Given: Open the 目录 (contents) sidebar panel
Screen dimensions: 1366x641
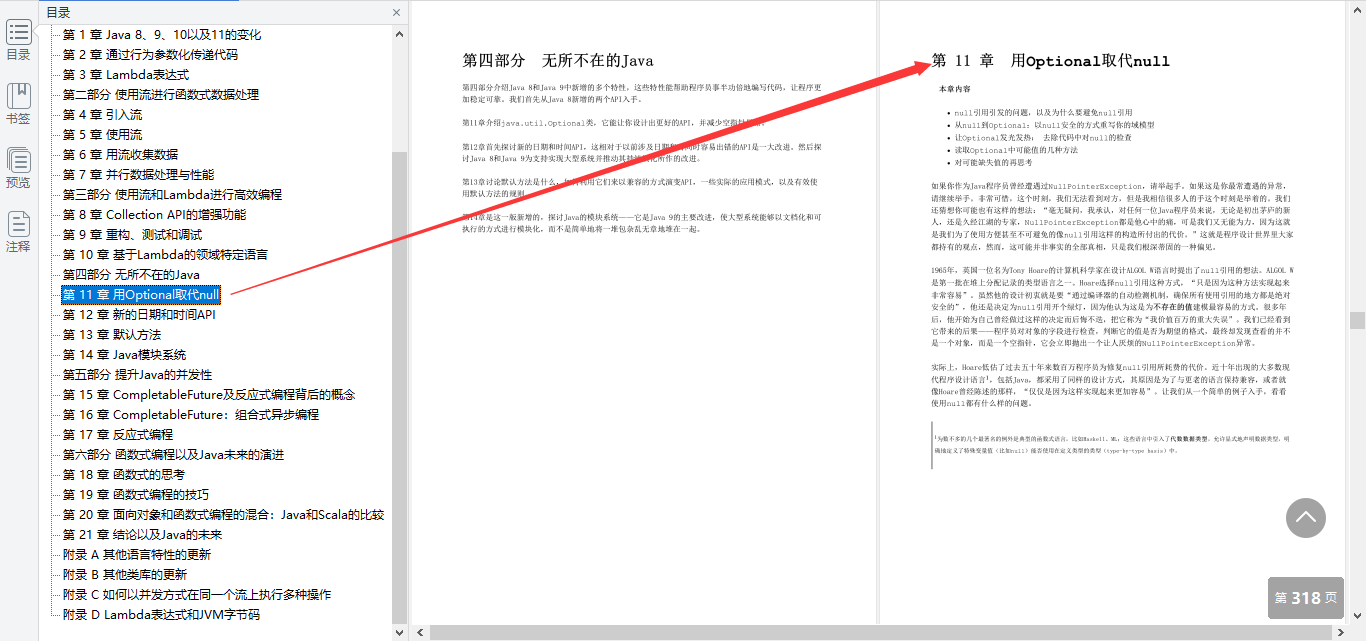Looking at the screenshot, I should [18, 40].
